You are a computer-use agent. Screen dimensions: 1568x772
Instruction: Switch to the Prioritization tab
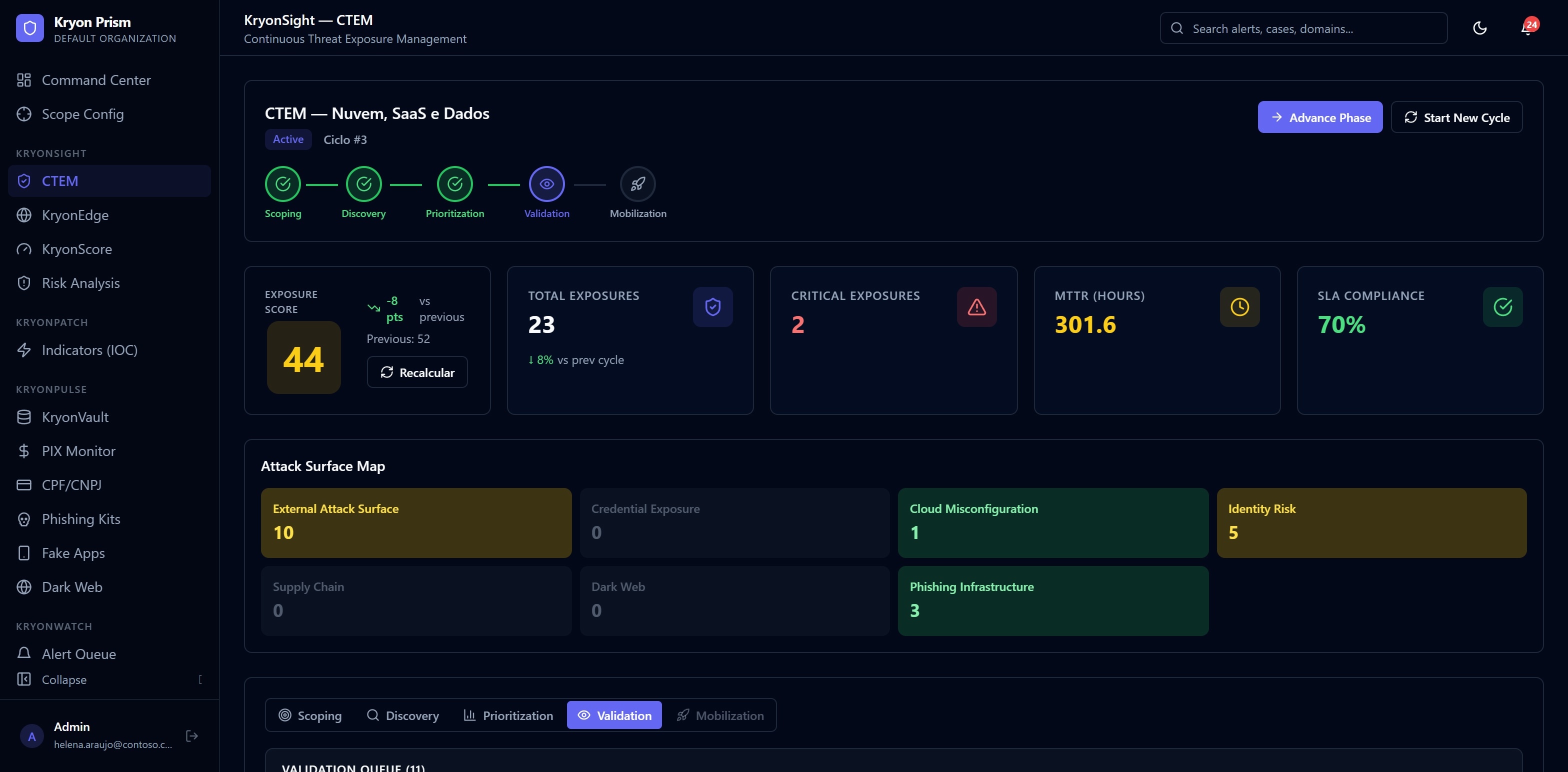point(508,715)
